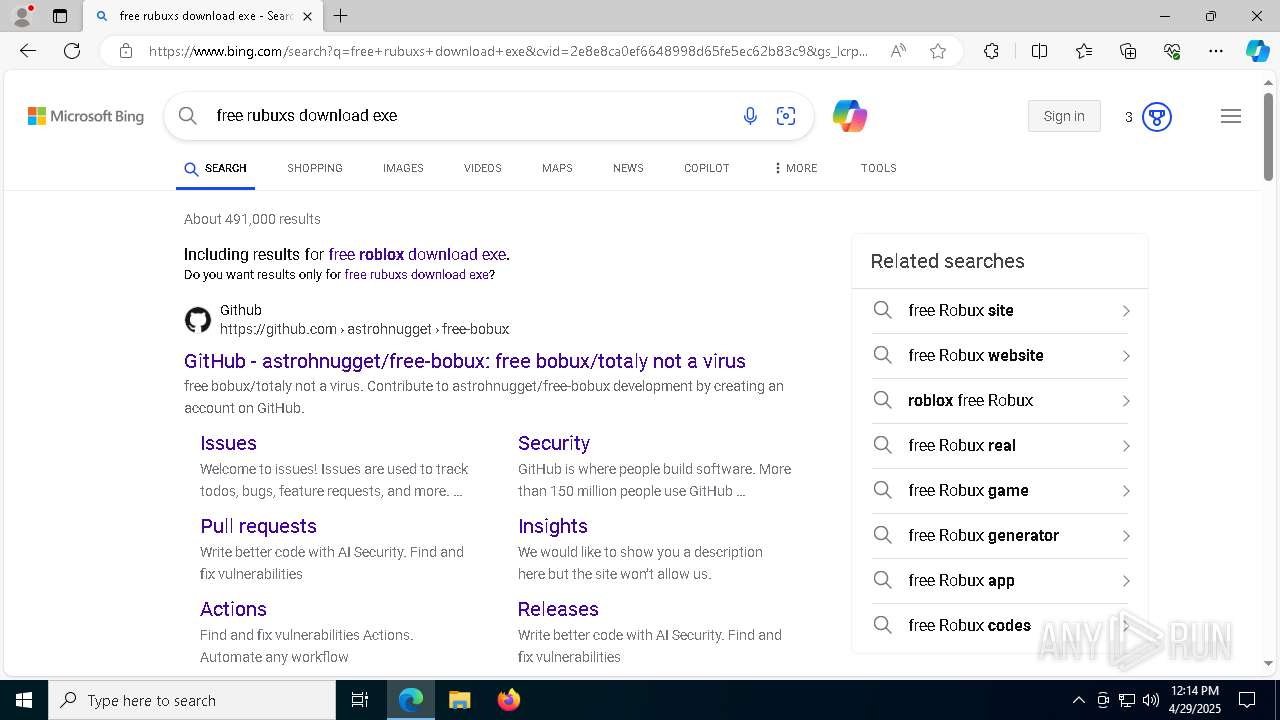
Task: Open Edge Settings and more menu
Action: pos(1216,51)
